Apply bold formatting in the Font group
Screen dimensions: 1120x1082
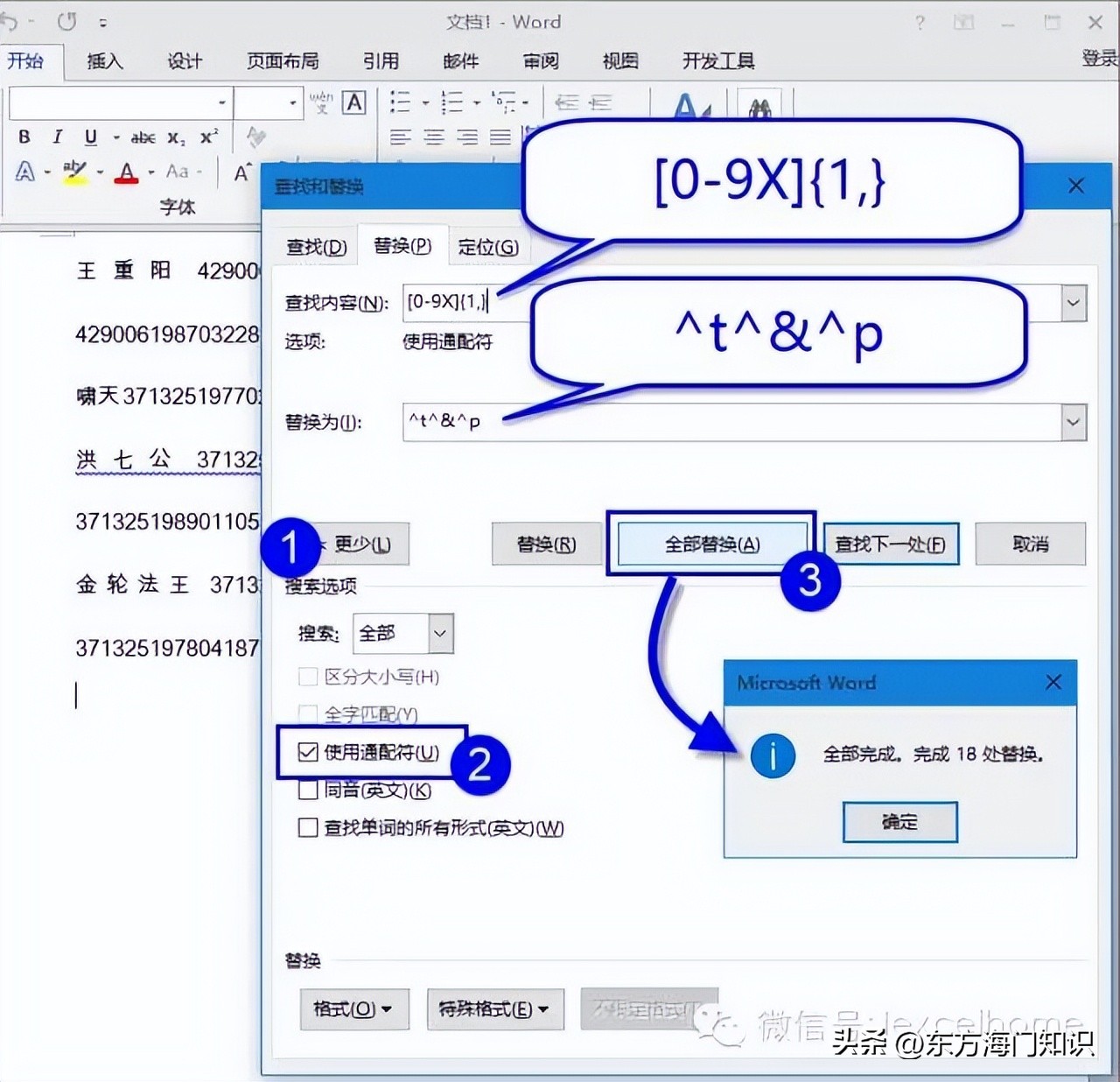click(x=24, y=137)
